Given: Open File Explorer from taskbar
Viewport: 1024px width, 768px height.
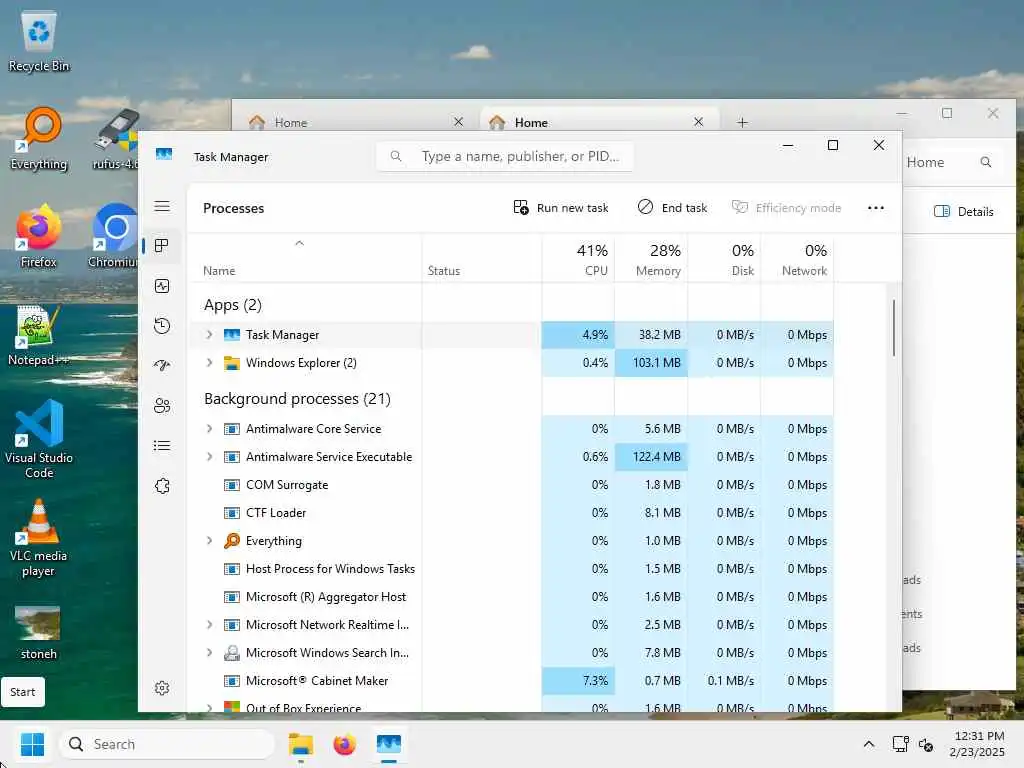Looking at the screenshot, I should (300, 744).
